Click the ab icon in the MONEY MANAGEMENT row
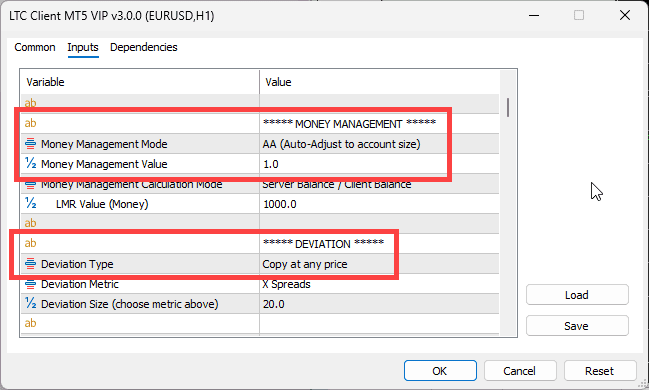 tap(30, 123)
